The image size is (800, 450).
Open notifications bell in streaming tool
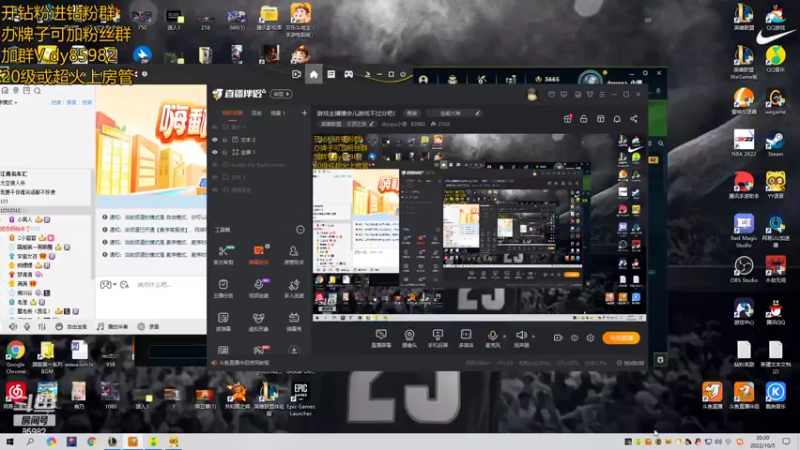pyautogui.click(x=617, y=119)
